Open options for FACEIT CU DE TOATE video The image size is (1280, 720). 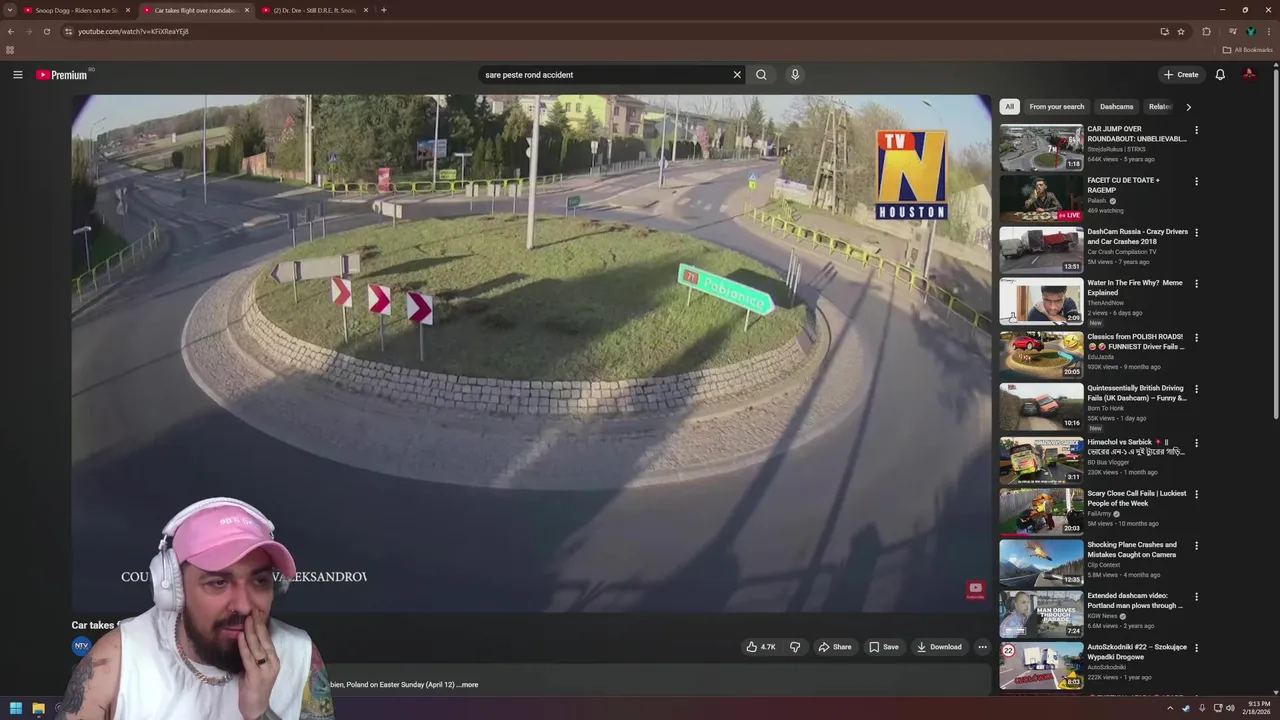[x=1196, y=181]
